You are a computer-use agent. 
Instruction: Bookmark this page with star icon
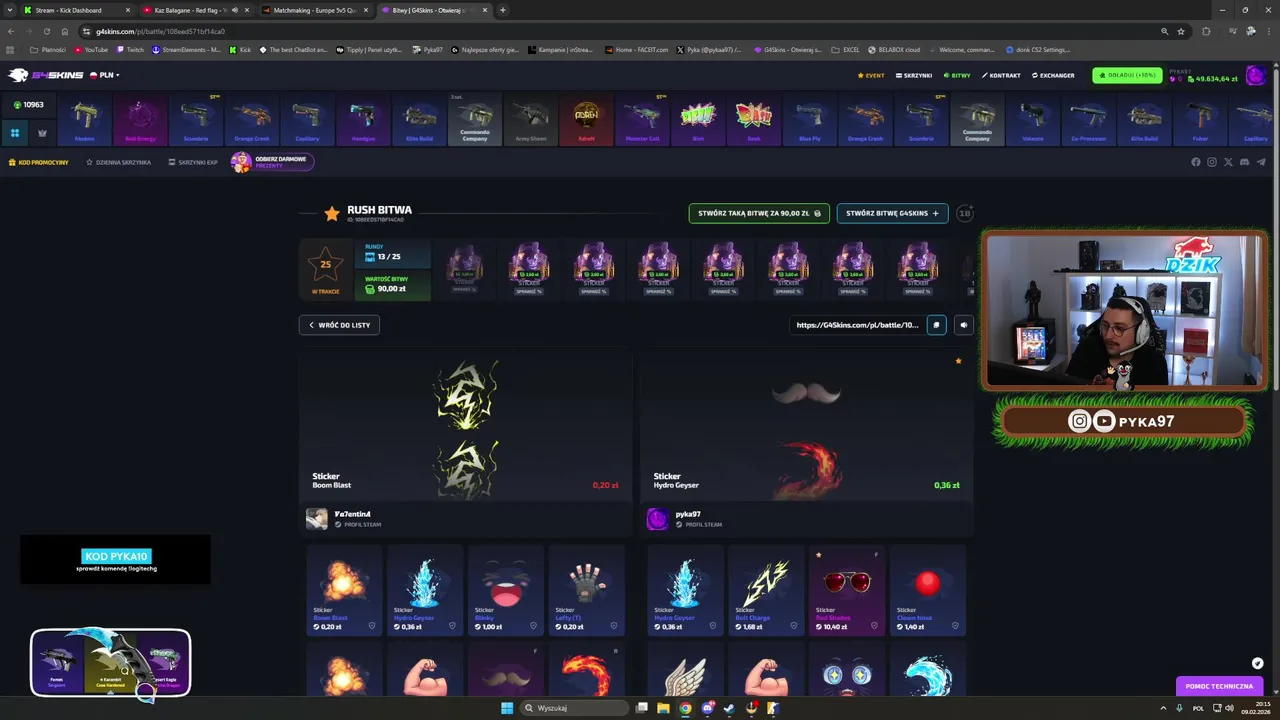tap(1181, 31)
